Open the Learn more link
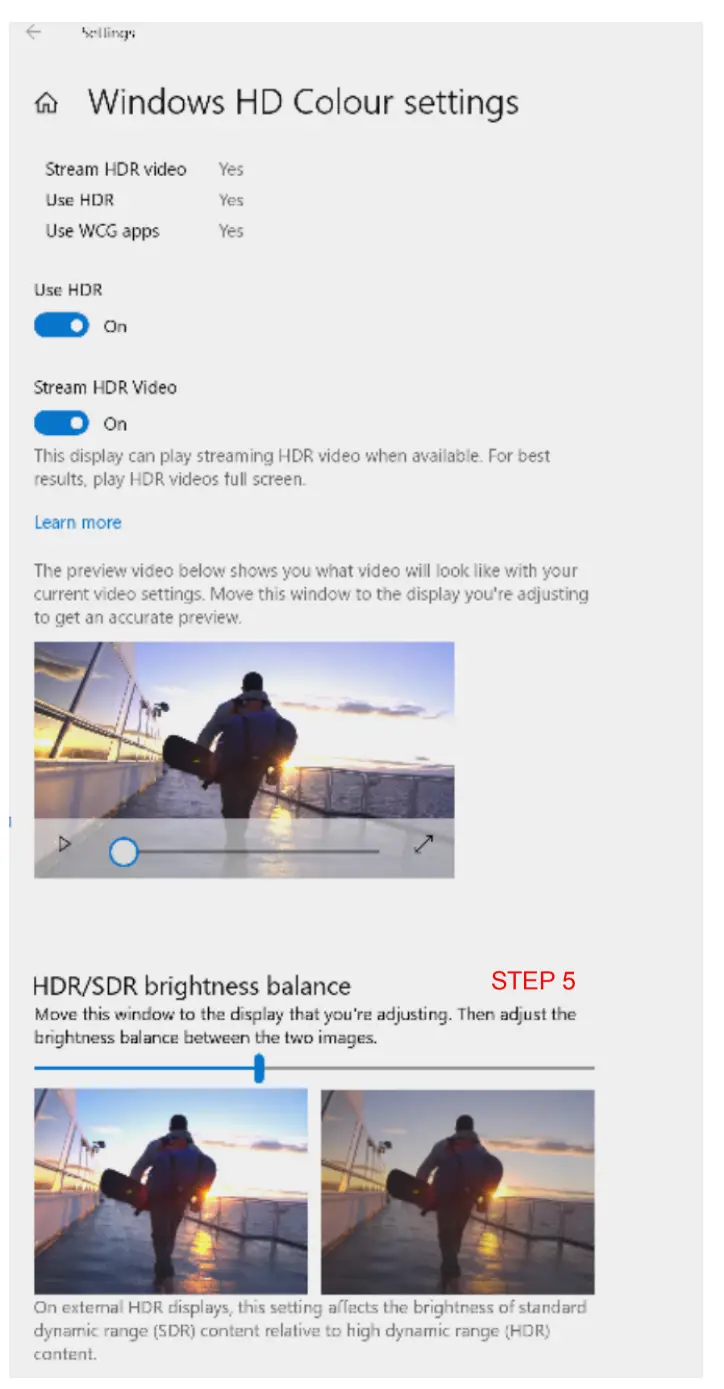The width and height of the screenshot is (724, 1389). coord(77,522)
